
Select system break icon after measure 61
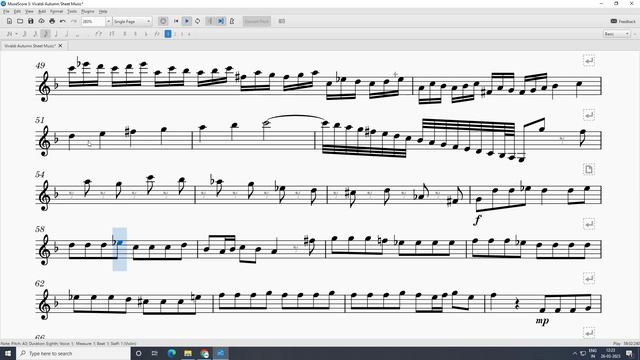589,224
